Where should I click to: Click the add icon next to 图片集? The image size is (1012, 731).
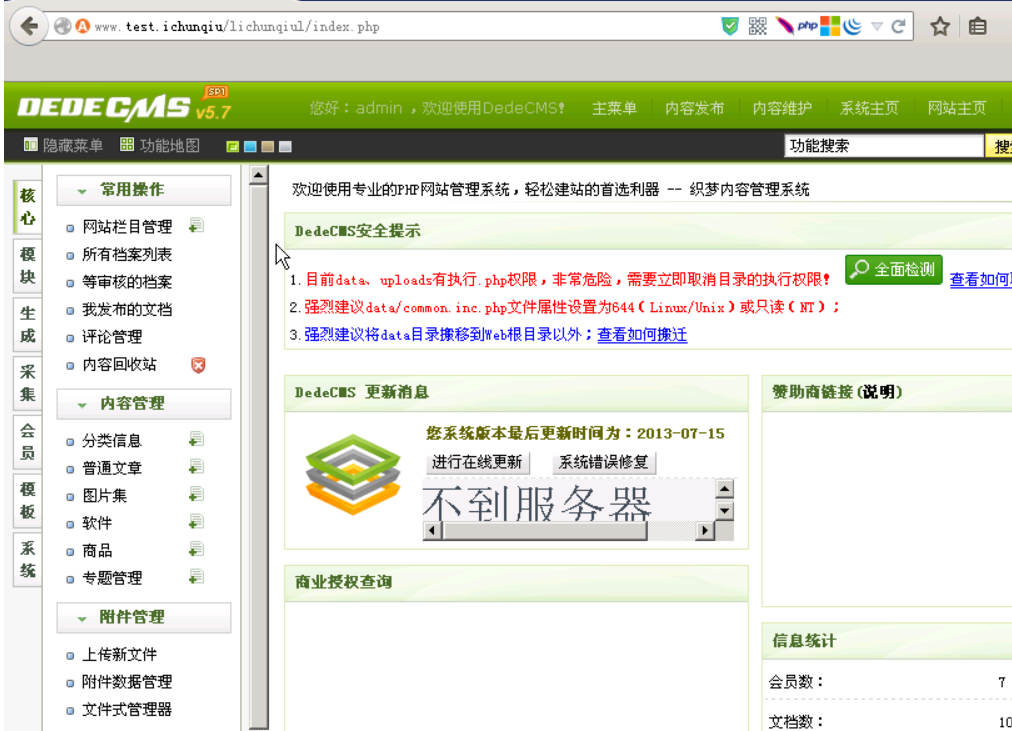197,495
